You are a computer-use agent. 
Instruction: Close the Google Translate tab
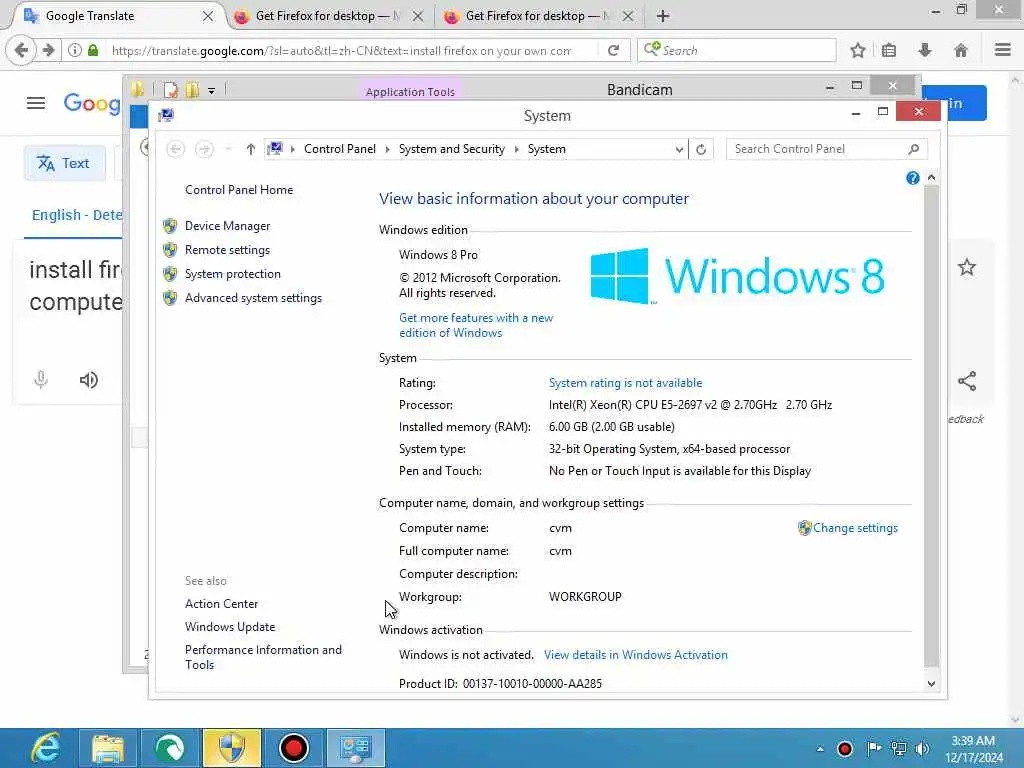pyautogui.click(x=208, y=16)
